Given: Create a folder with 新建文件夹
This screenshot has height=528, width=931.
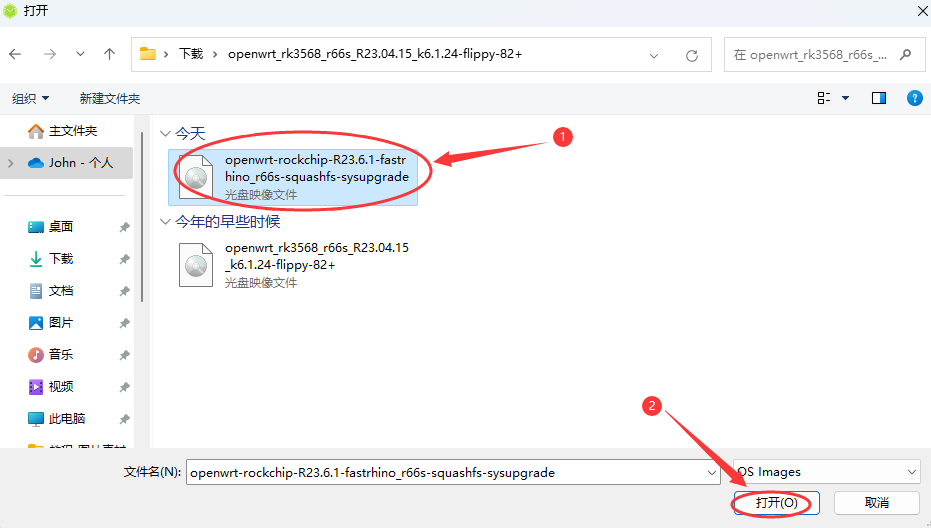Looking at the screenshot, I should tap(110, 99).
